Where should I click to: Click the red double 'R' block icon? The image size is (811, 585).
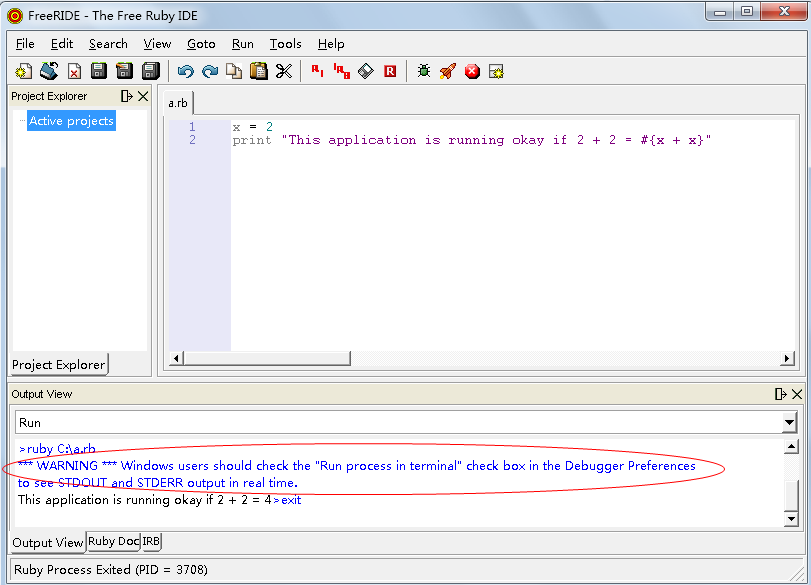(341, 71)
